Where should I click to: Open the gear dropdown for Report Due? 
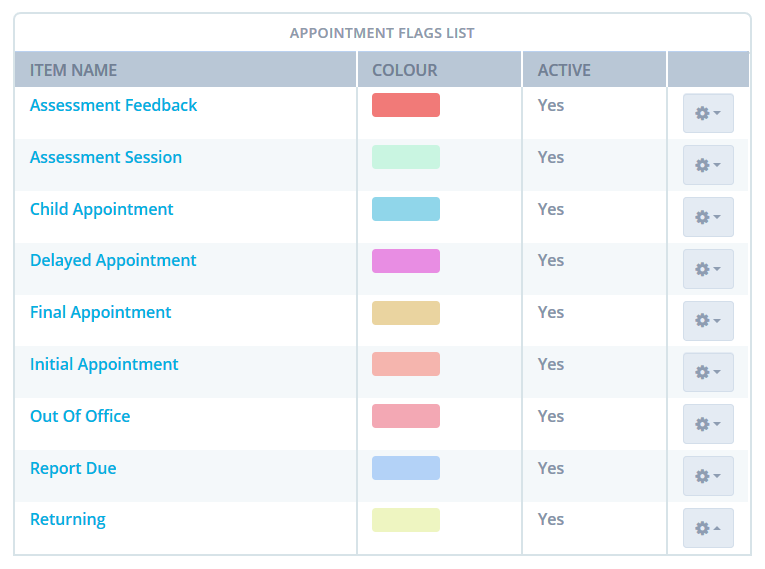(x=708, y=476)
